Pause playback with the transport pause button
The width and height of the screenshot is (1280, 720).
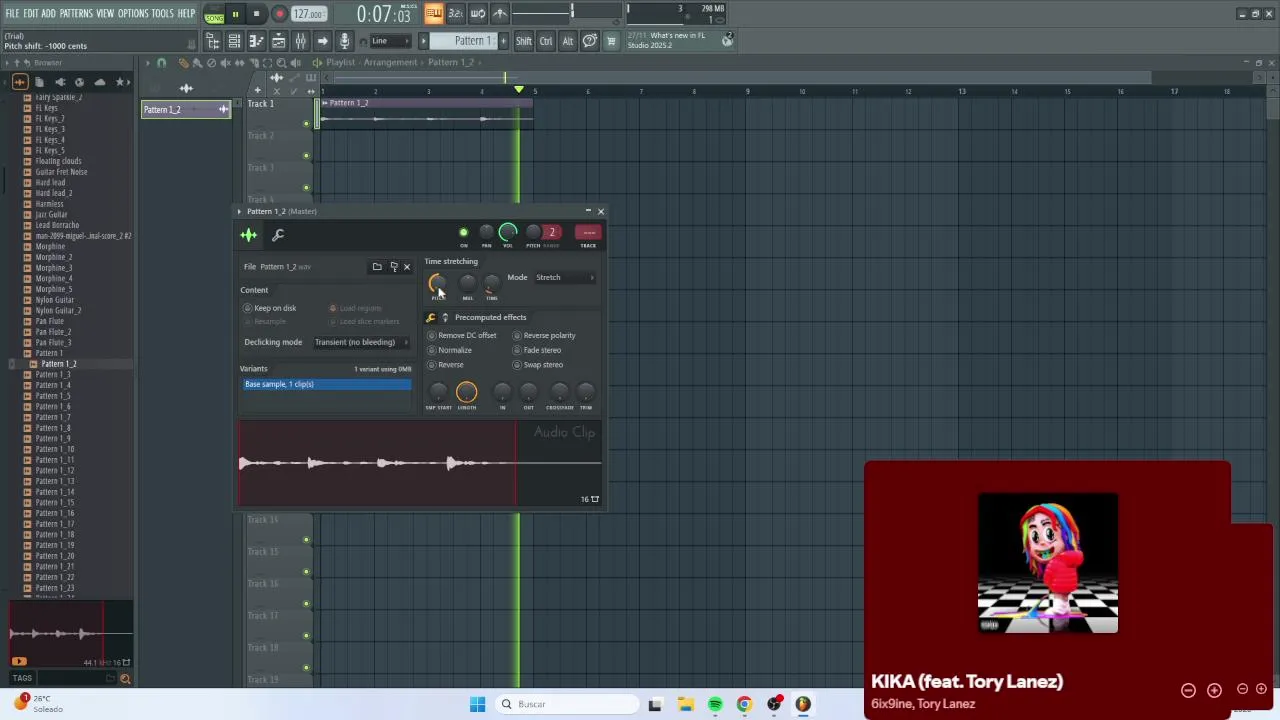pyautogui.click(x=235, y=15)
